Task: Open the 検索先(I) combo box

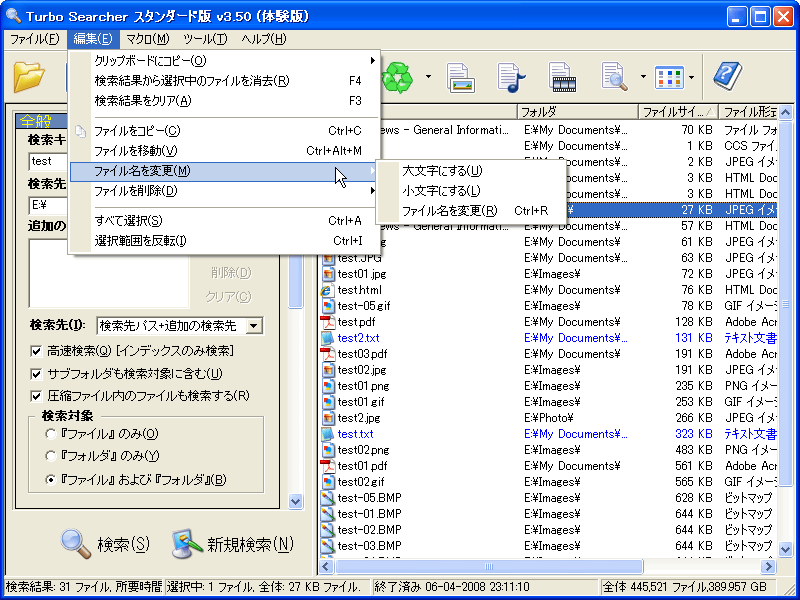Action: coord(180,326)
